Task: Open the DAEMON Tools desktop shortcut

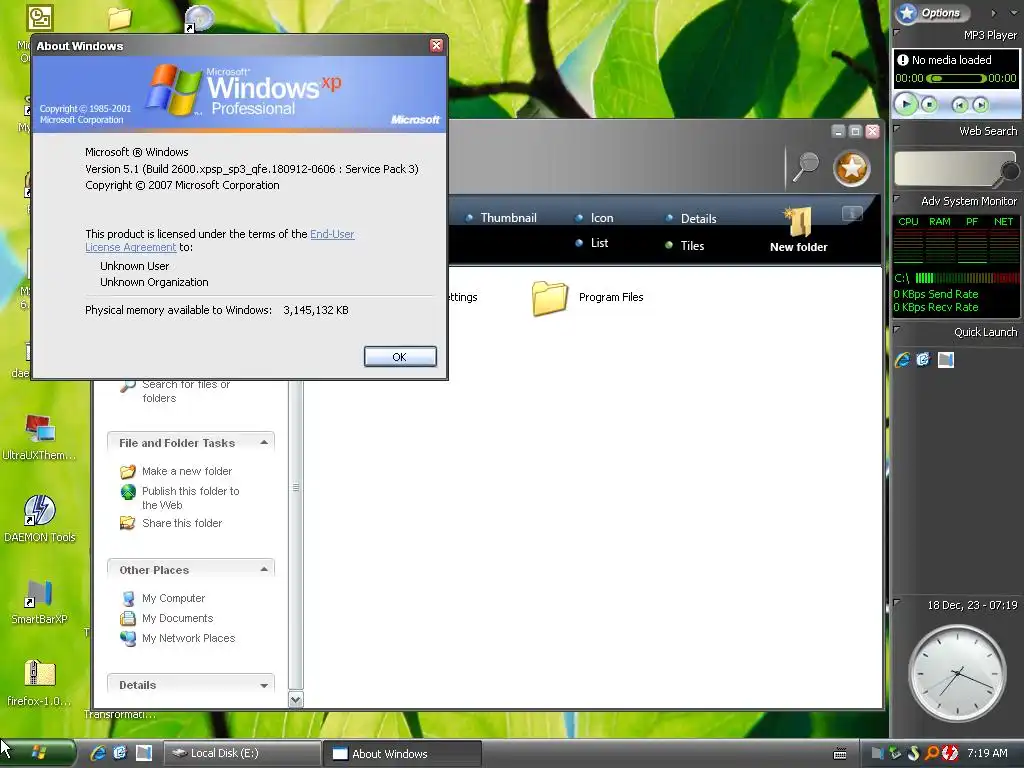Action: coord(39,510)
